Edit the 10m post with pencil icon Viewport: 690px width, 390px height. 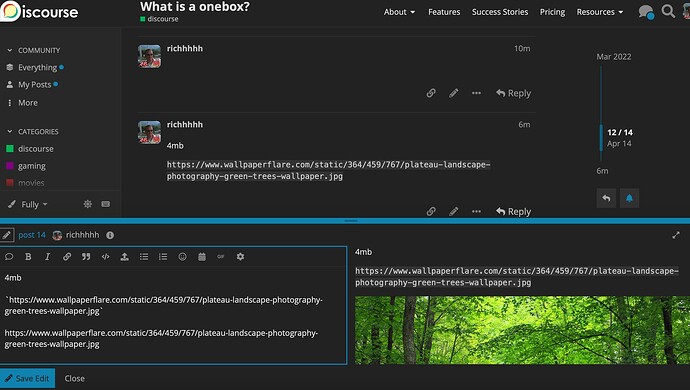[454, 93]
